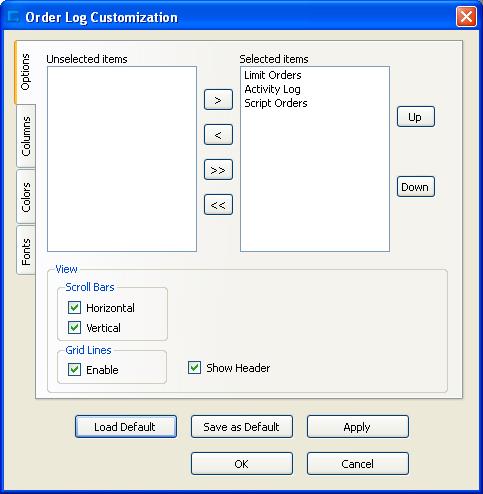The height and width of the screenshot is (494, 483).
Task: Uncheck the Show Header checkbox
Action: tap(194, 368)
